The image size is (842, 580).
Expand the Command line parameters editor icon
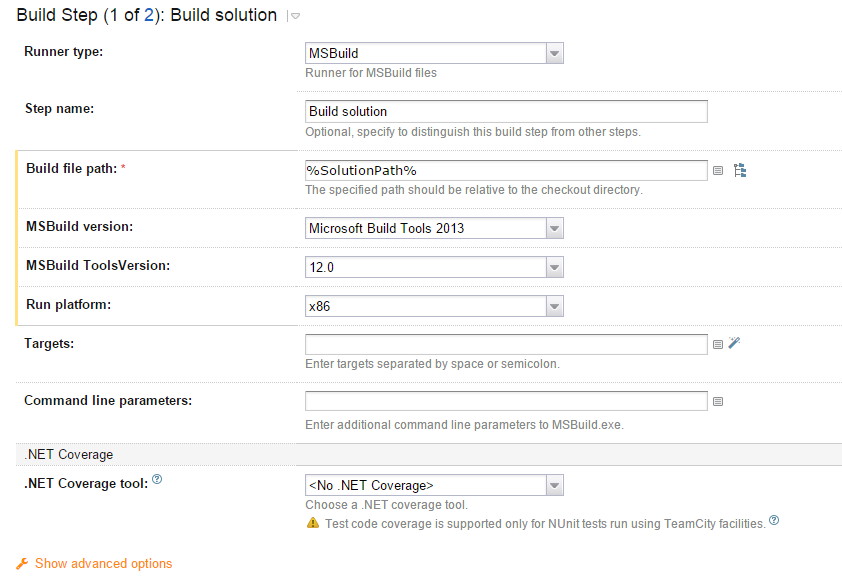[718, 402]
